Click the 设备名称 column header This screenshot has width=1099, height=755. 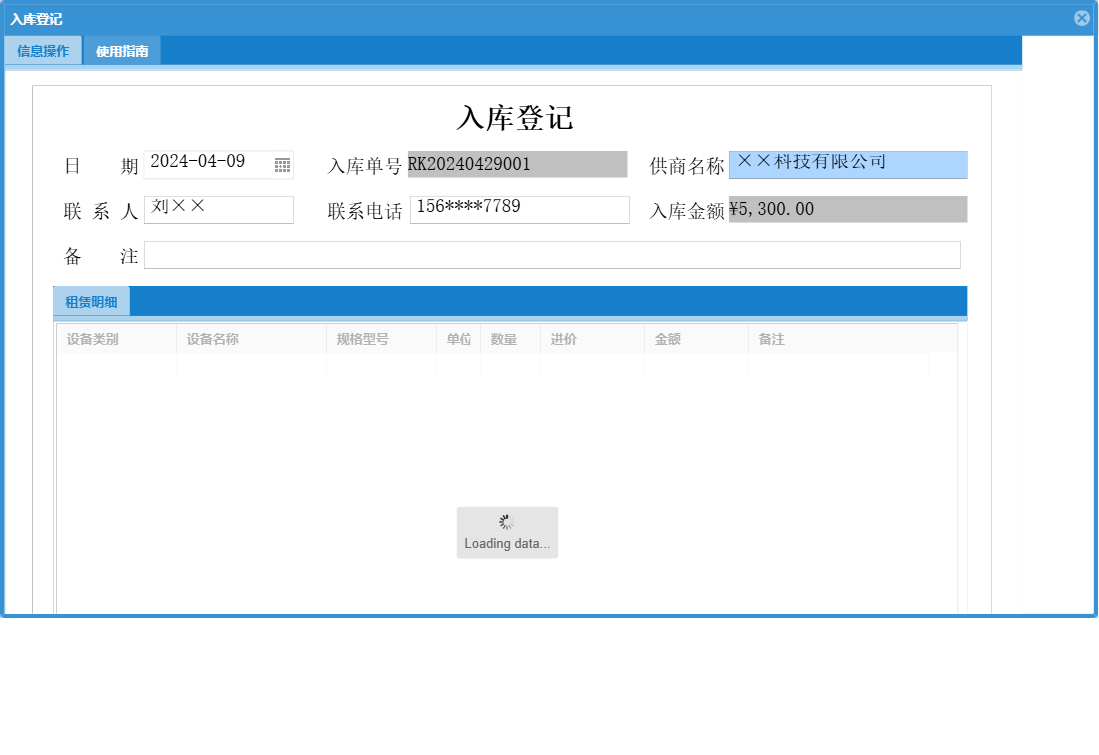coord(209,339)
